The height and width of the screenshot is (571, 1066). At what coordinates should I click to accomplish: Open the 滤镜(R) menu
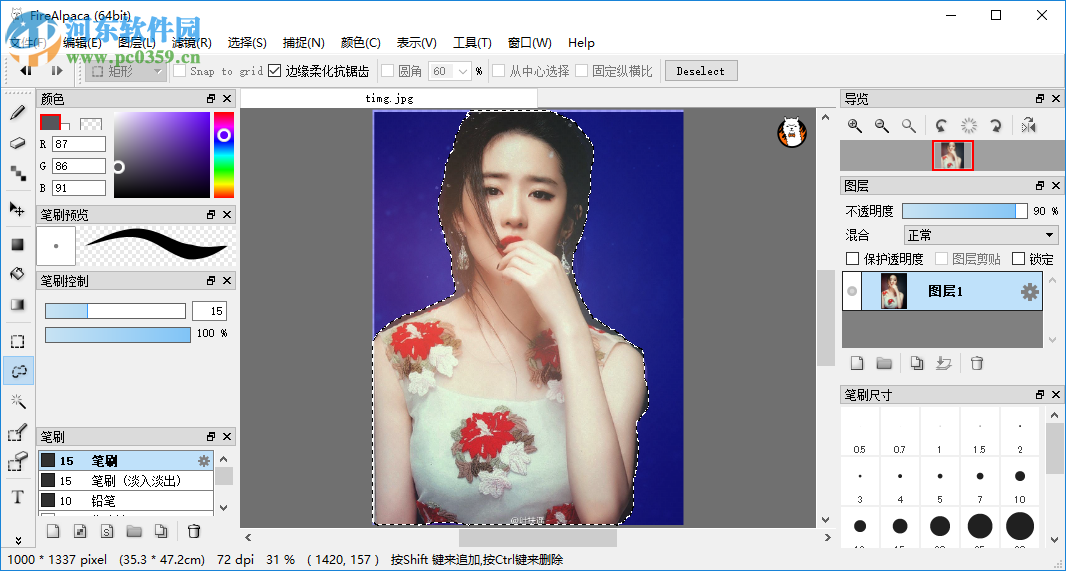[x=192, y=43]
